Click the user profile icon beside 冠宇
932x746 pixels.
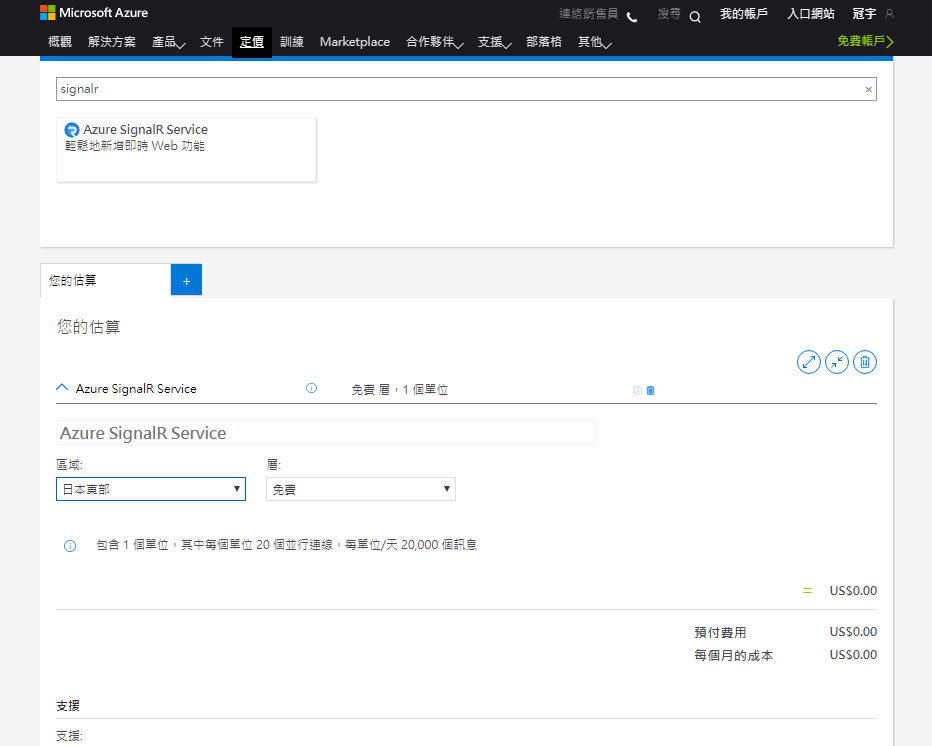click(x=889, y=13)
